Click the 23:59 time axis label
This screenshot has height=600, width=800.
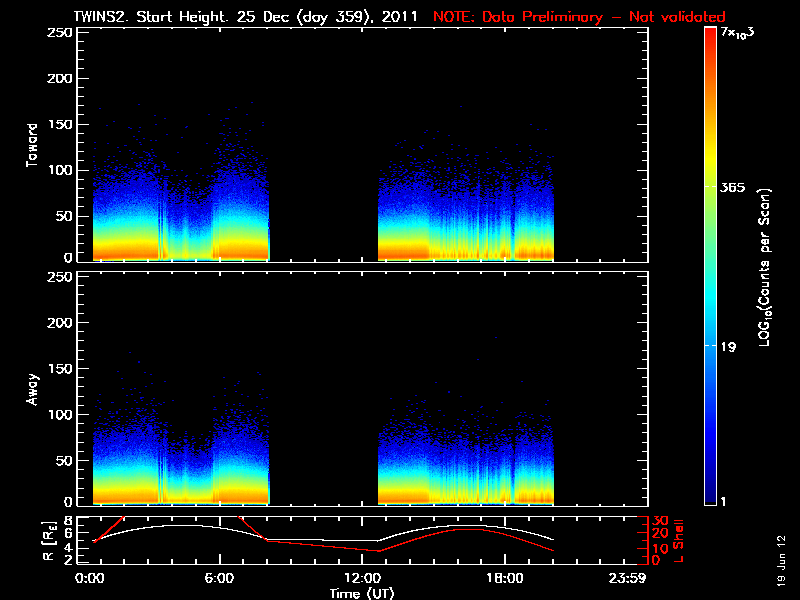click(x=628, y=578)
